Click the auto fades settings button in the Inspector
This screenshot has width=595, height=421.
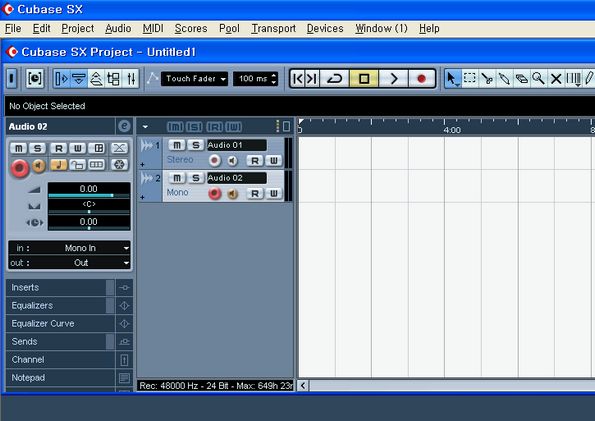pos(119,148)
